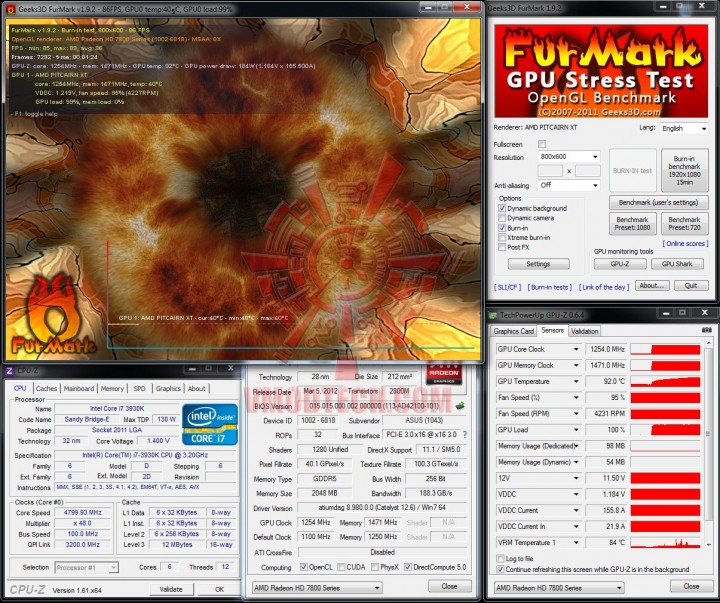This screenshot has height=603, width=720.
Task: Open the Online scores link
Action: [685, 243]
